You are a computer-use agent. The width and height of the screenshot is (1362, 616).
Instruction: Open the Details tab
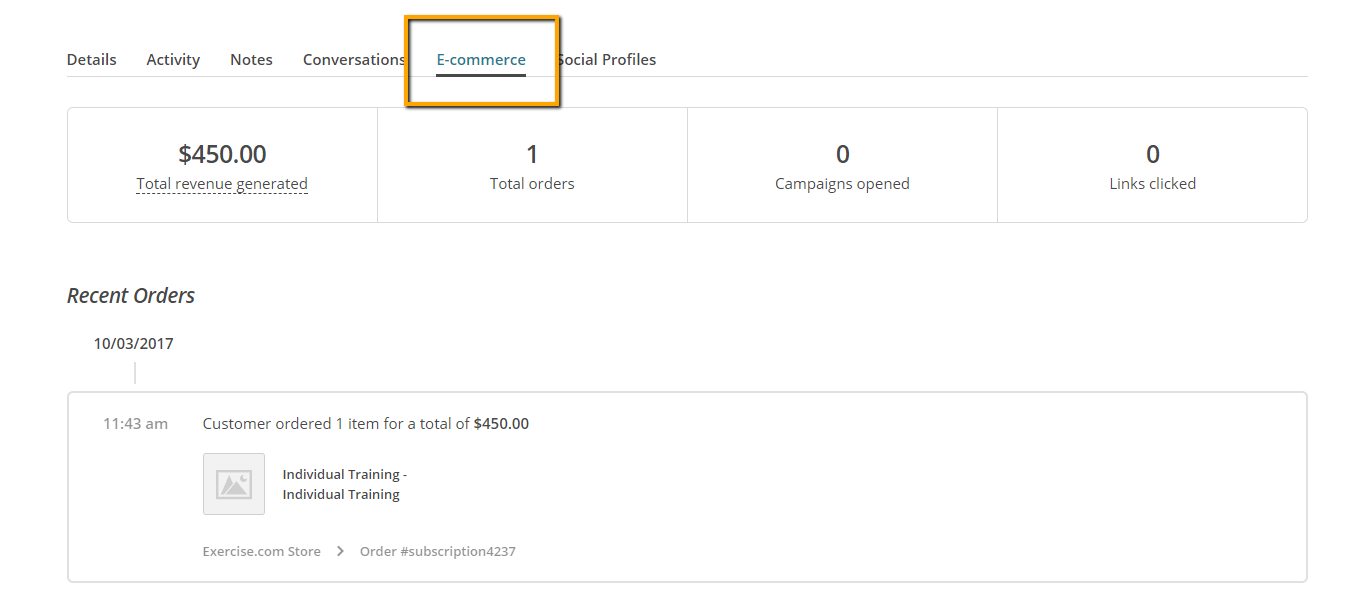click(91, 60)
